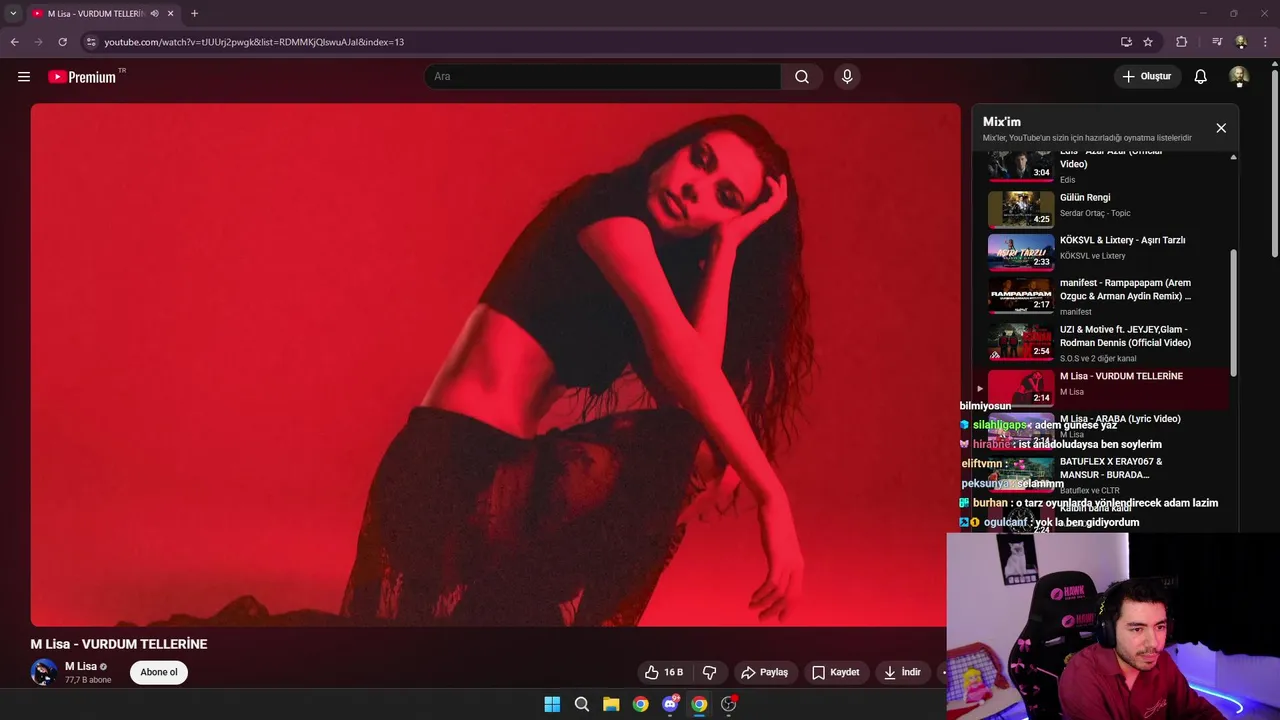
Task: Play Gülün Rengi from the playlist
Action: (1106, 209)
